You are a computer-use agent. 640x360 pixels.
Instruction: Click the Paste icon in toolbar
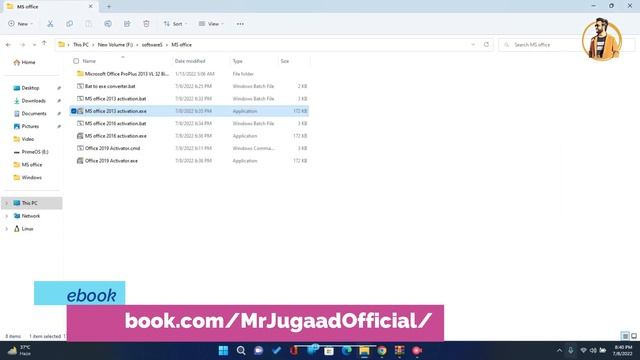point(89,24)
